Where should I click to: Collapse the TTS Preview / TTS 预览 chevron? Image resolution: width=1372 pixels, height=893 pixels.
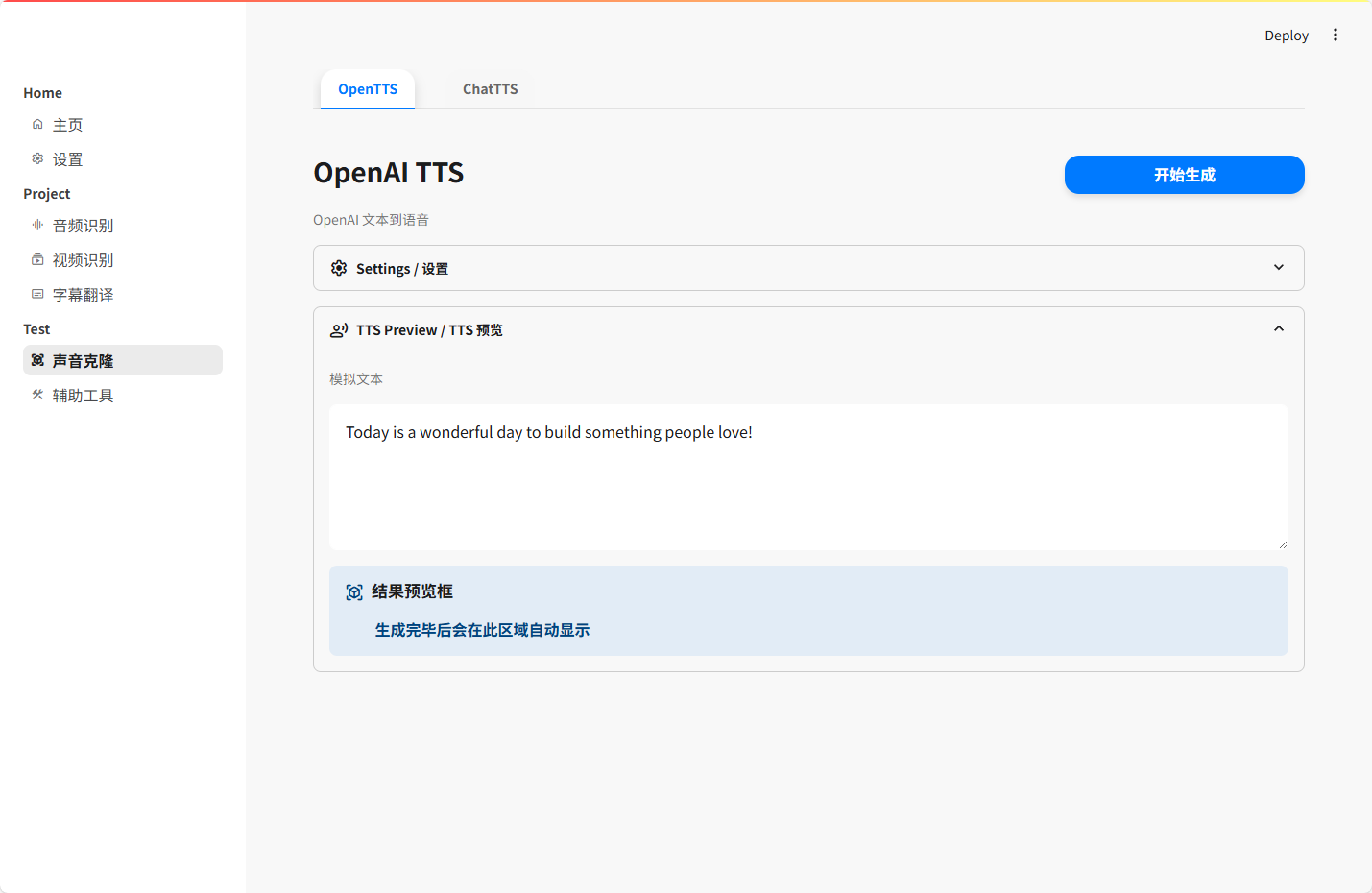coord(1279,328)
